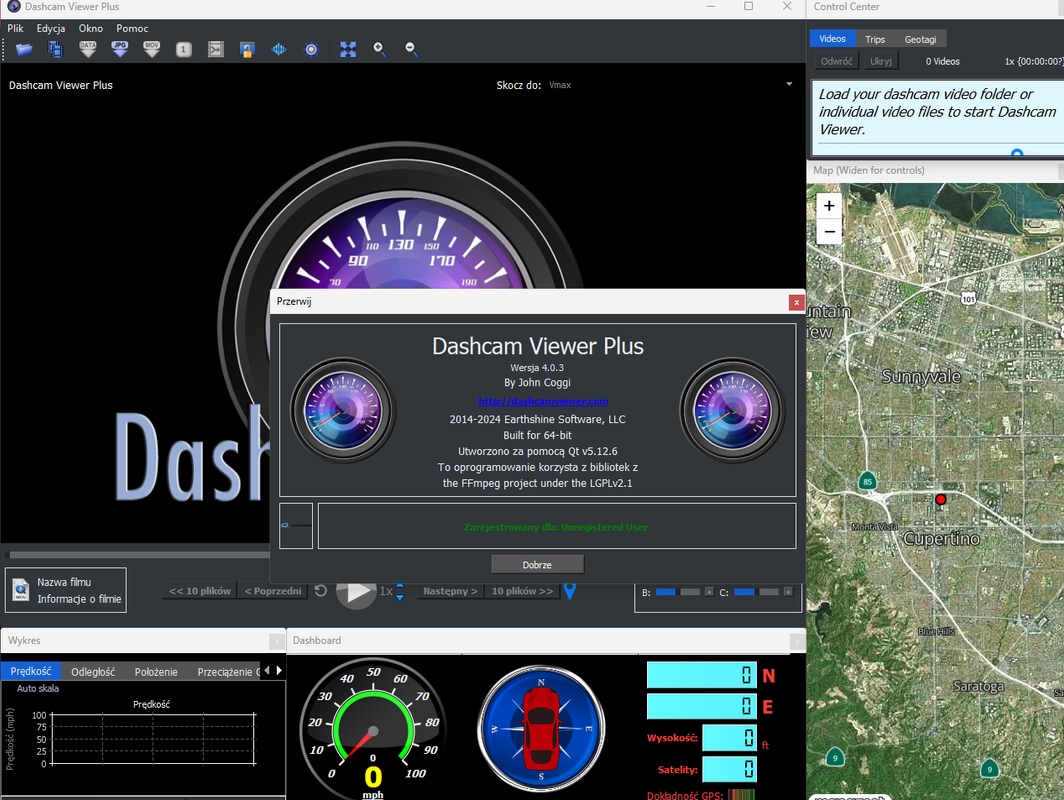The image size is (1064, 800).
Task: Open the Skocz do Vmax dropdown
Action: (x=671, y=85)
